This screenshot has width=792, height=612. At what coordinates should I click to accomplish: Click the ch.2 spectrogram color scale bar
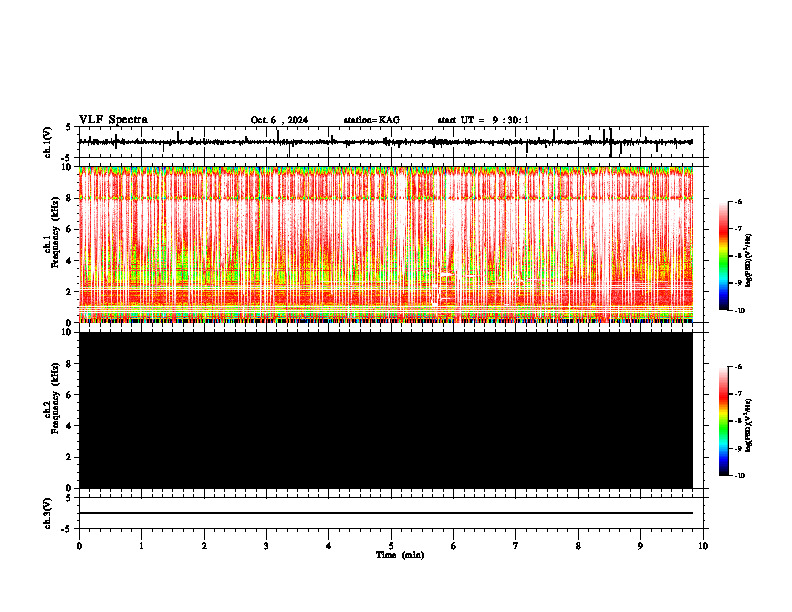pos(724,421)
